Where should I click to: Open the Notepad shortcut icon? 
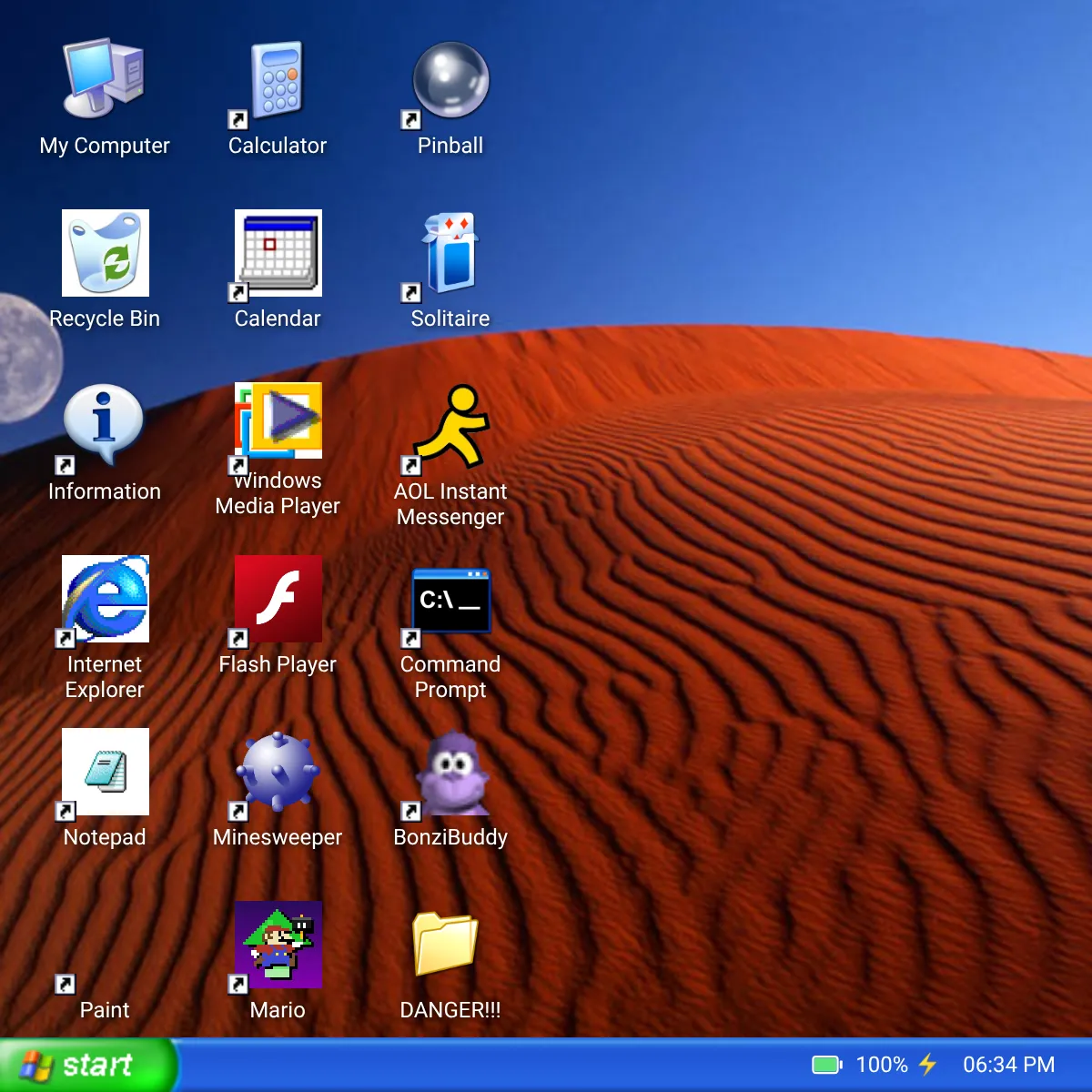point(105,771)
